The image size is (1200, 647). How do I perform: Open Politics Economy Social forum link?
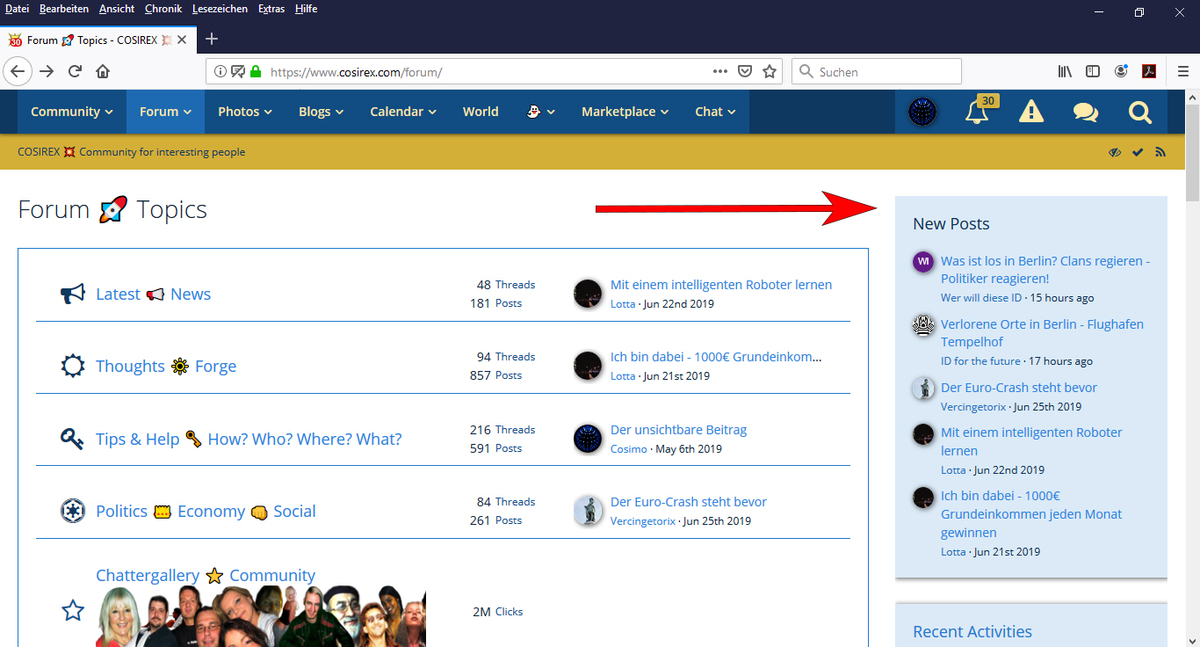coord(206,511)
